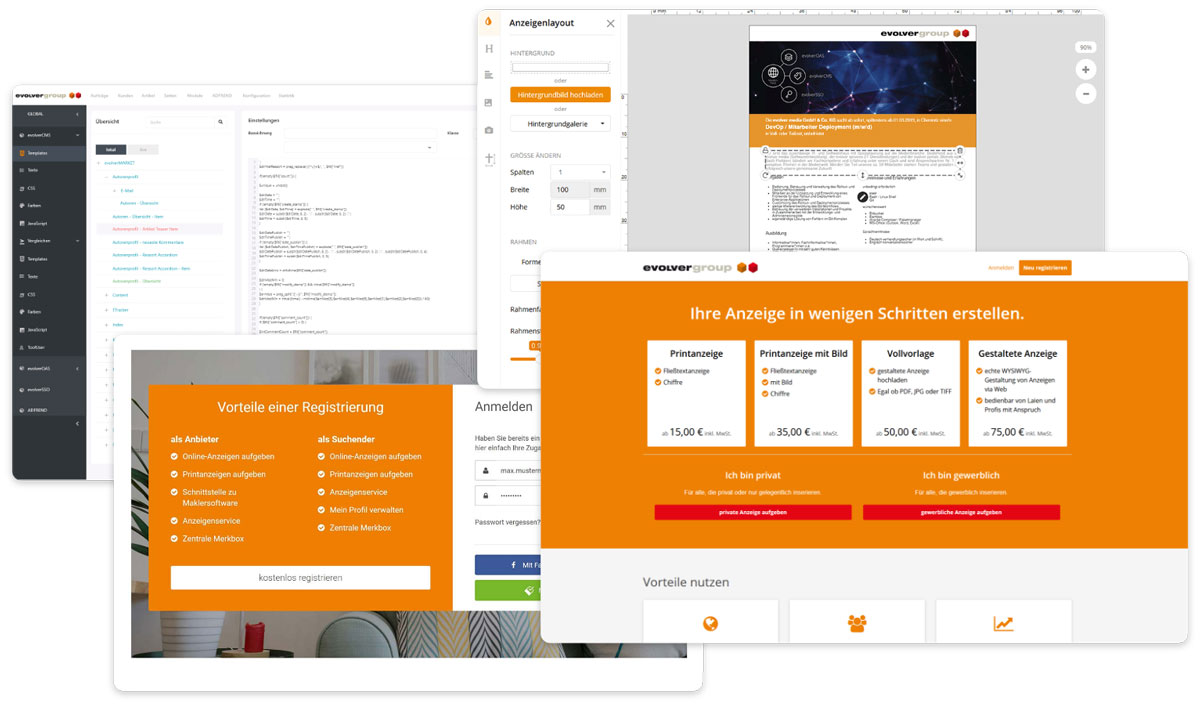Click private Anzeige aufgeben button
1200x705 pixels.
(753, 512)
